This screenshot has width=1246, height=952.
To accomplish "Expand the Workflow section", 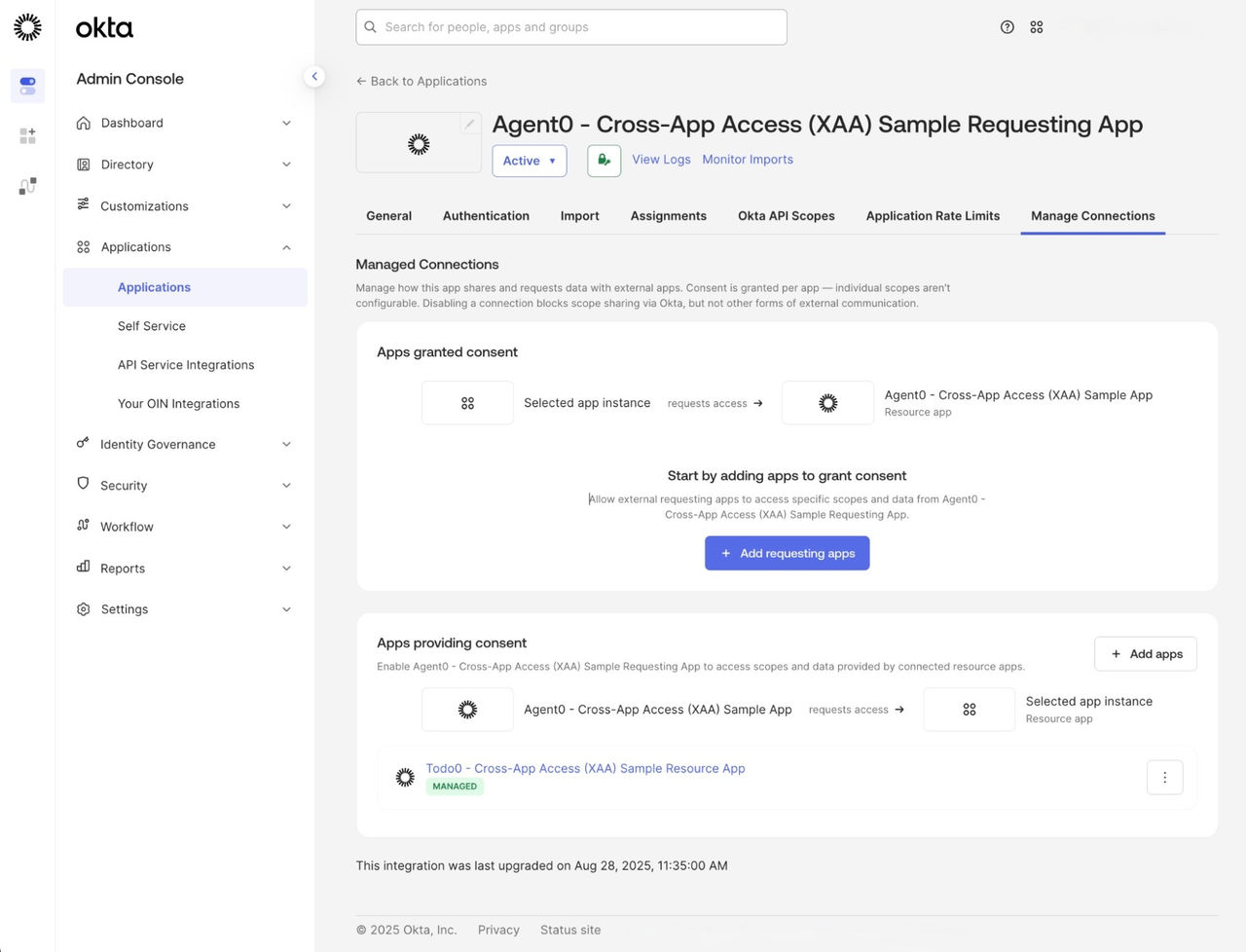I will [x=127, y=526].
